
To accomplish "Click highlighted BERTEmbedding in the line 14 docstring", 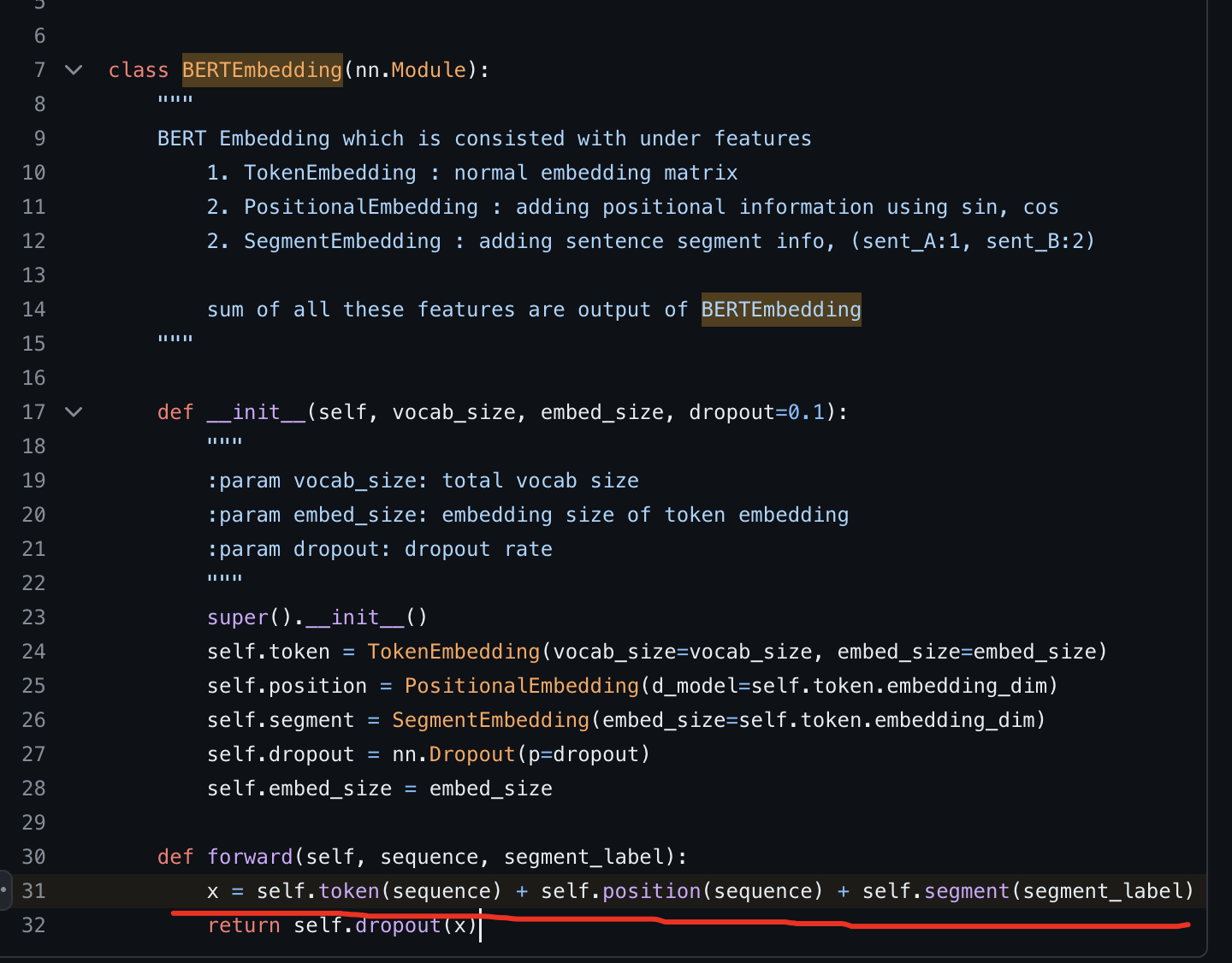I will click(780, 310).
